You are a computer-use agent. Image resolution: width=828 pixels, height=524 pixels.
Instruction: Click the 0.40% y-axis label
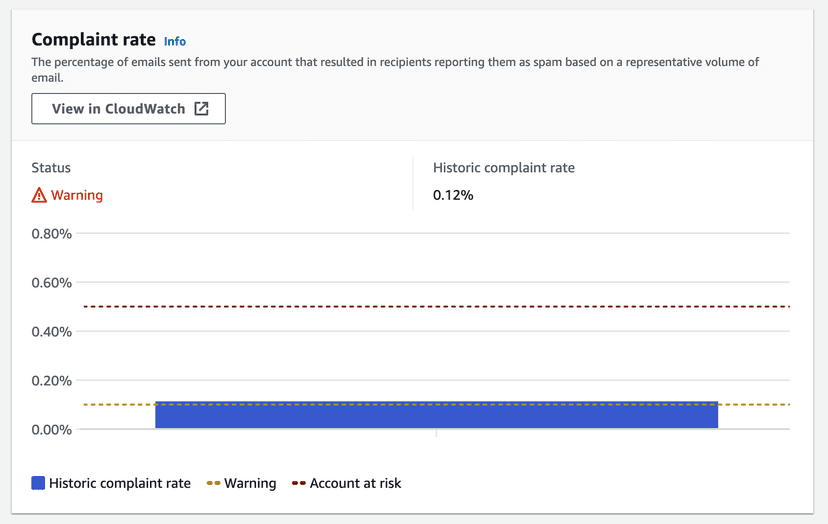(52, 332)
